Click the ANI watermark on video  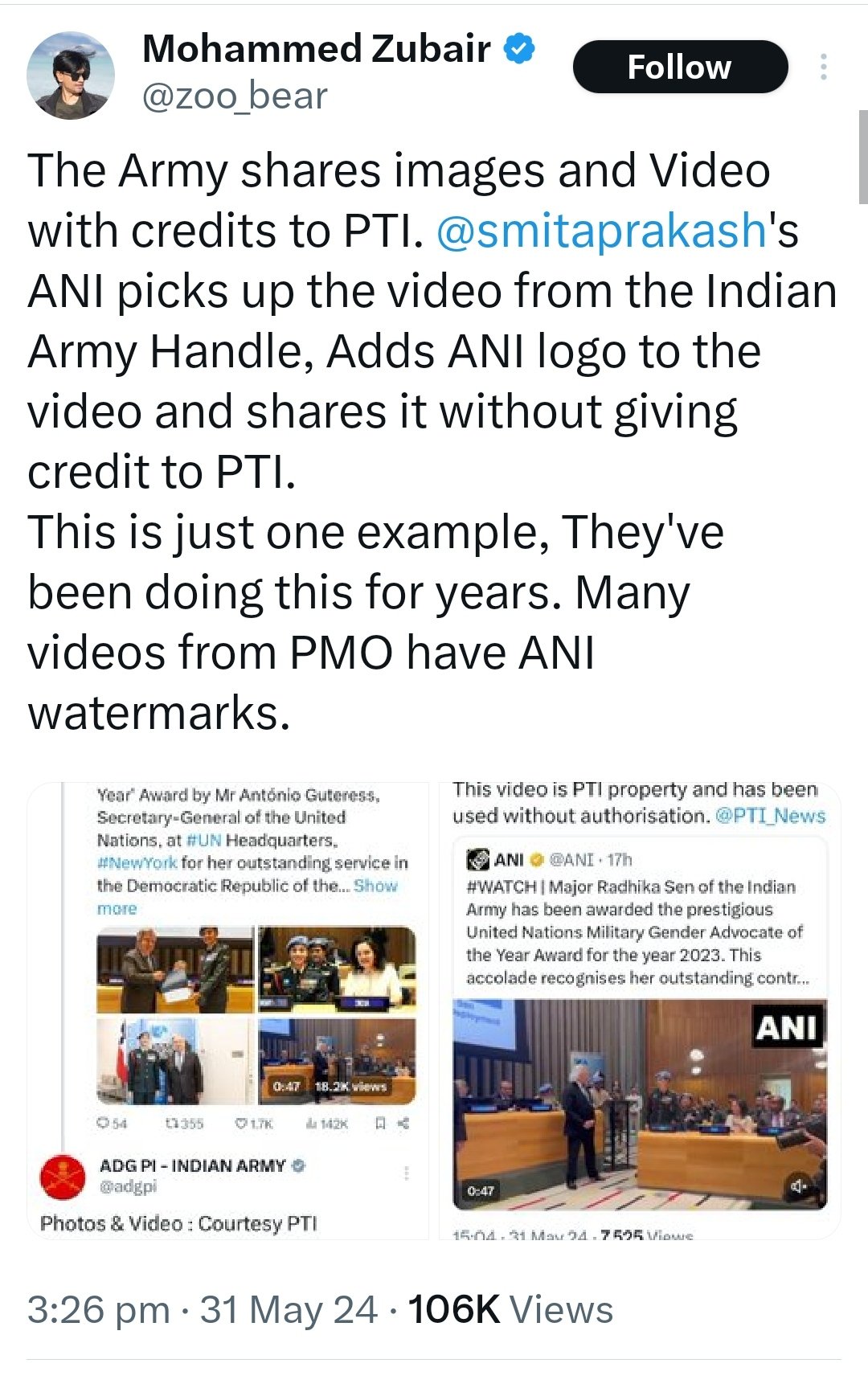(x=787, y=1027)
